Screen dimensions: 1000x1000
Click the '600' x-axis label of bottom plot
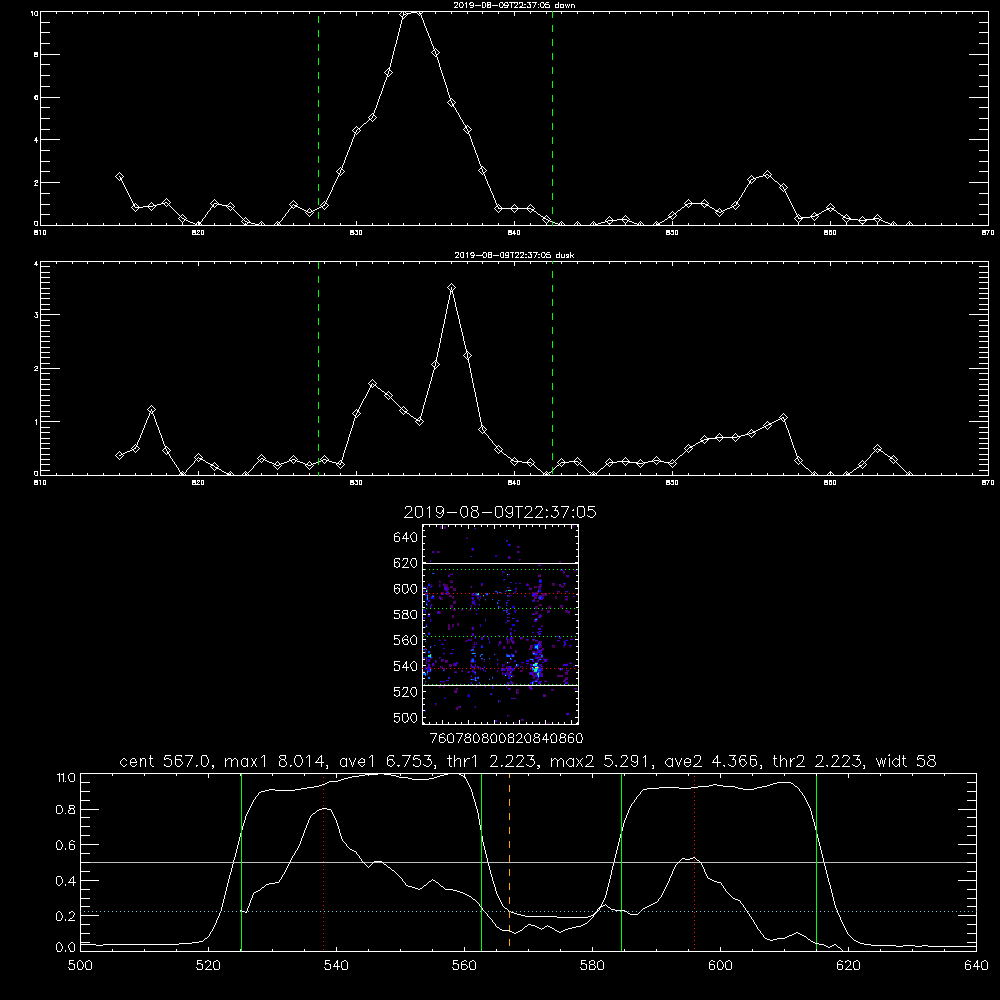coord(720,965)
